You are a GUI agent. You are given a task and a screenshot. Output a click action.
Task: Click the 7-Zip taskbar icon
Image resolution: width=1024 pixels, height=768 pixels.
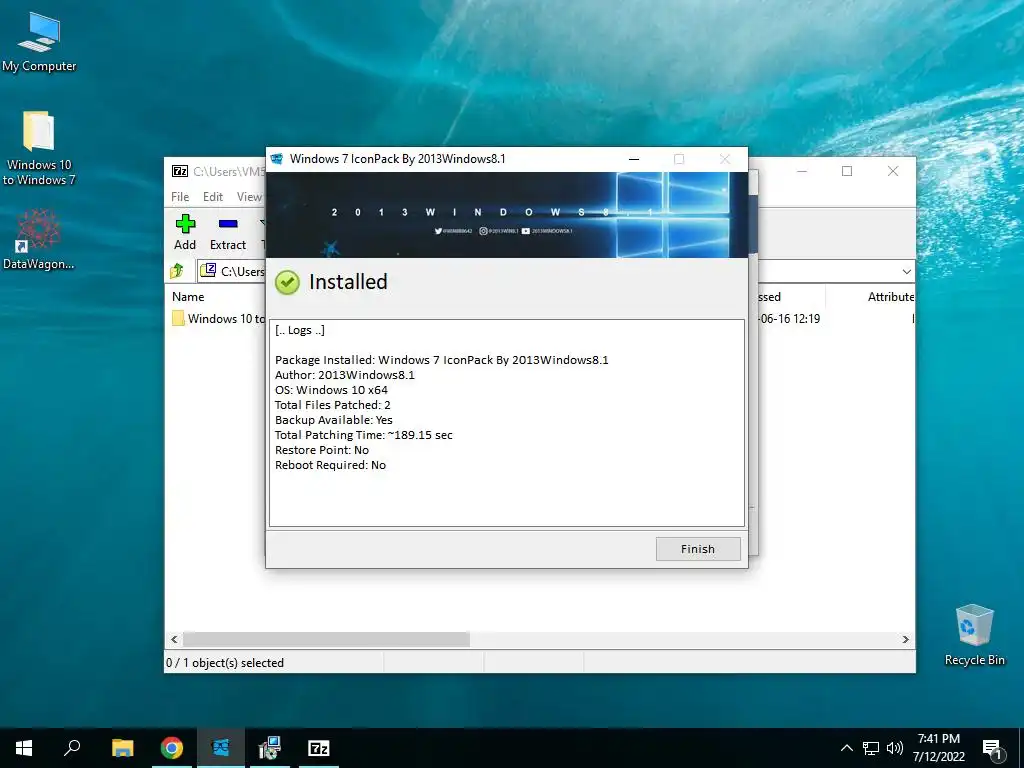pyautogui.click(x=319, y=748)
